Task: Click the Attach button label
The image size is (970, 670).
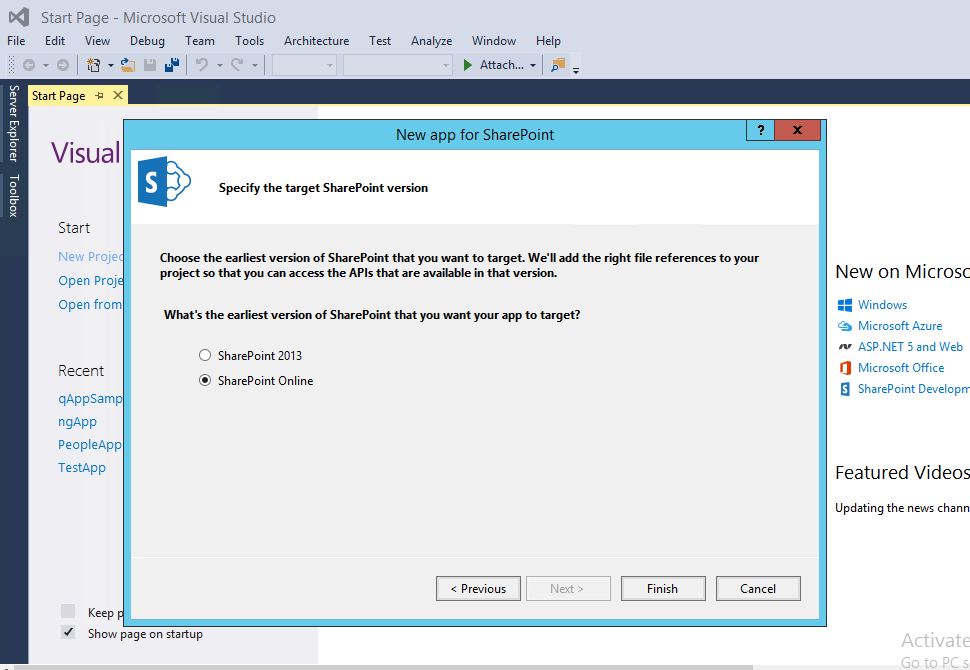Action: [502, 65]
